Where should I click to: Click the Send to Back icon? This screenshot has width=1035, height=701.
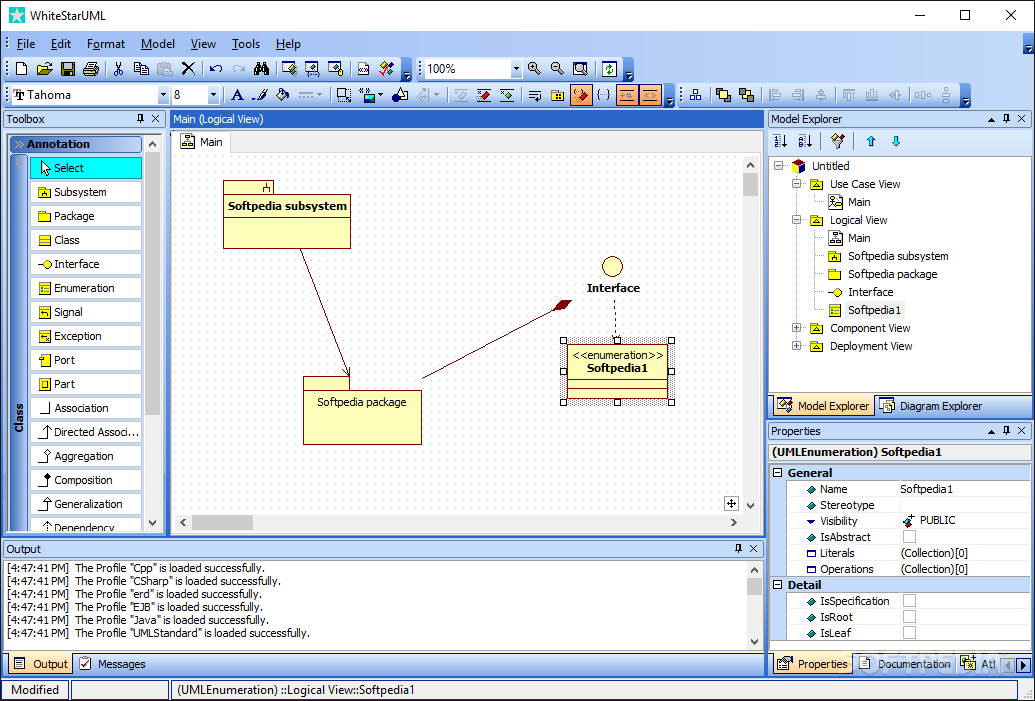(747, 95)
